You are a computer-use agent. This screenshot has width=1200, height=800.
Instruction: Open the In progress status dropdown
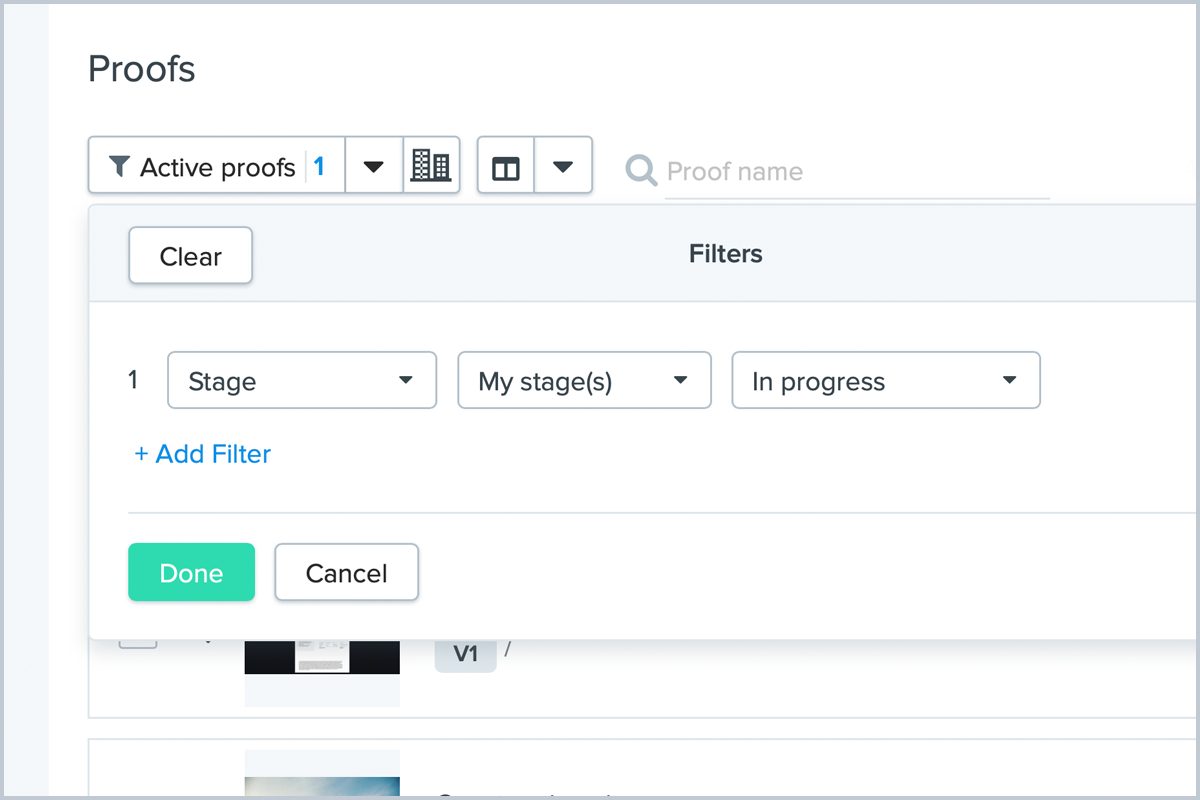point(886,380)
